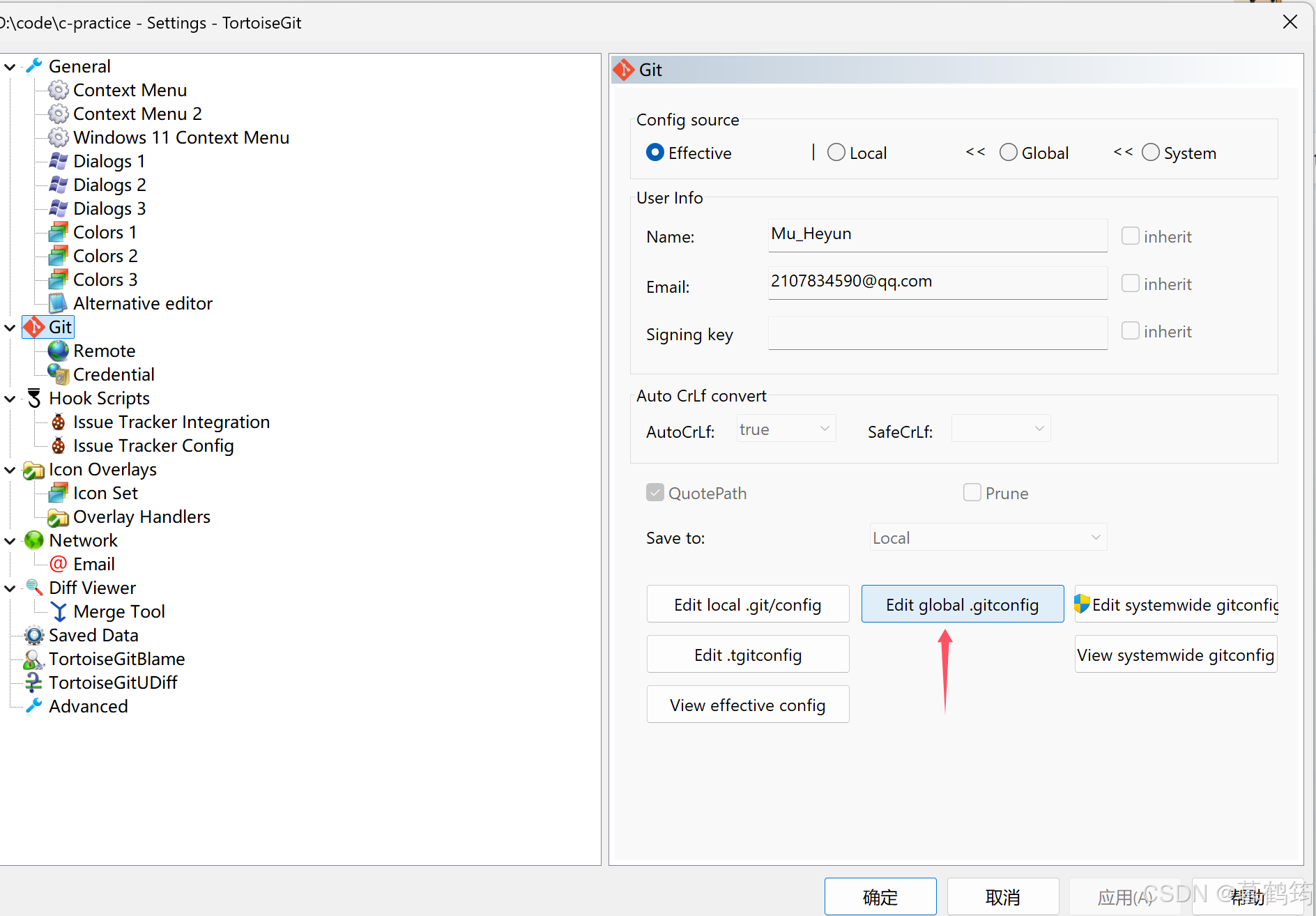
Task: Click Edit systemwide gitconfig button
Action: click(x=1176, y=604)
